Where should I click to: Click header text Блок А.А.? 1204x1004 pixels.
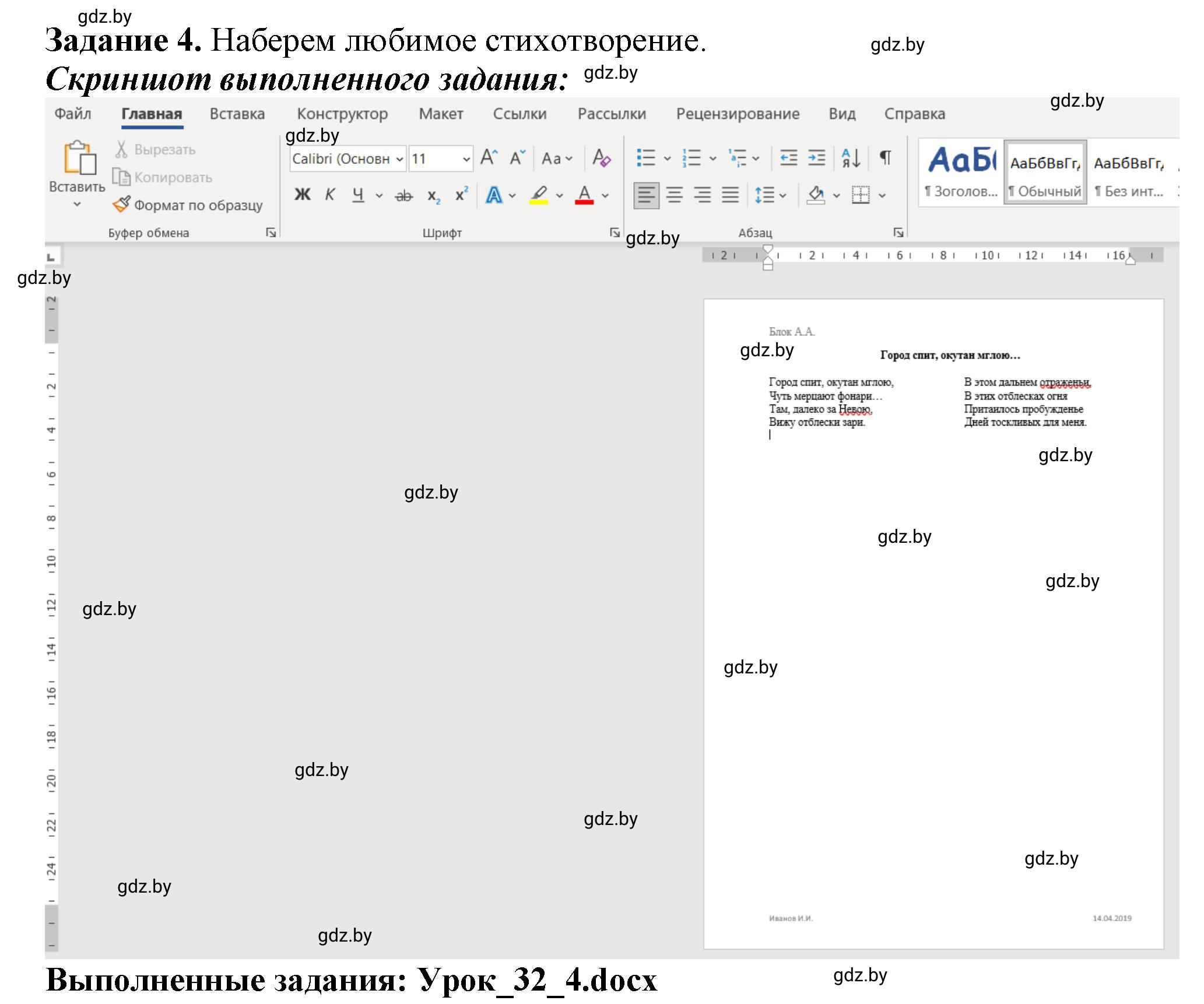click(x=792, y=332)
